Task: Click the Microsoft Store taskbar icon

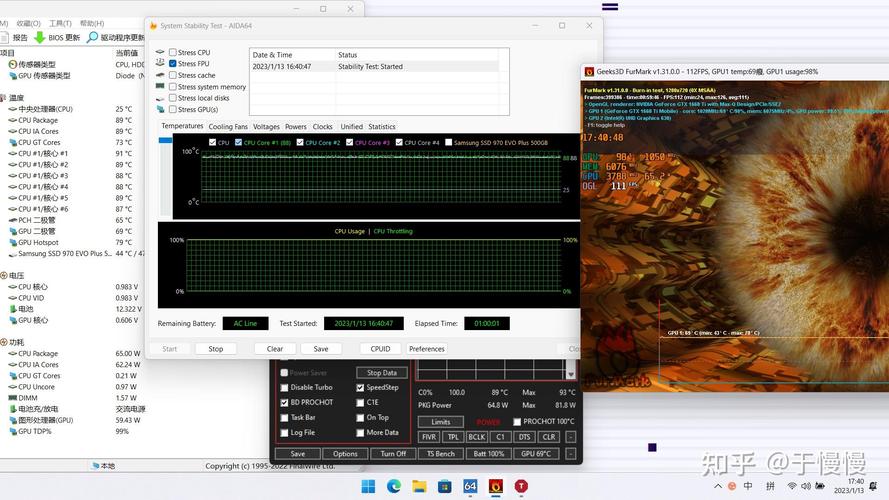Action: point(445,486)
